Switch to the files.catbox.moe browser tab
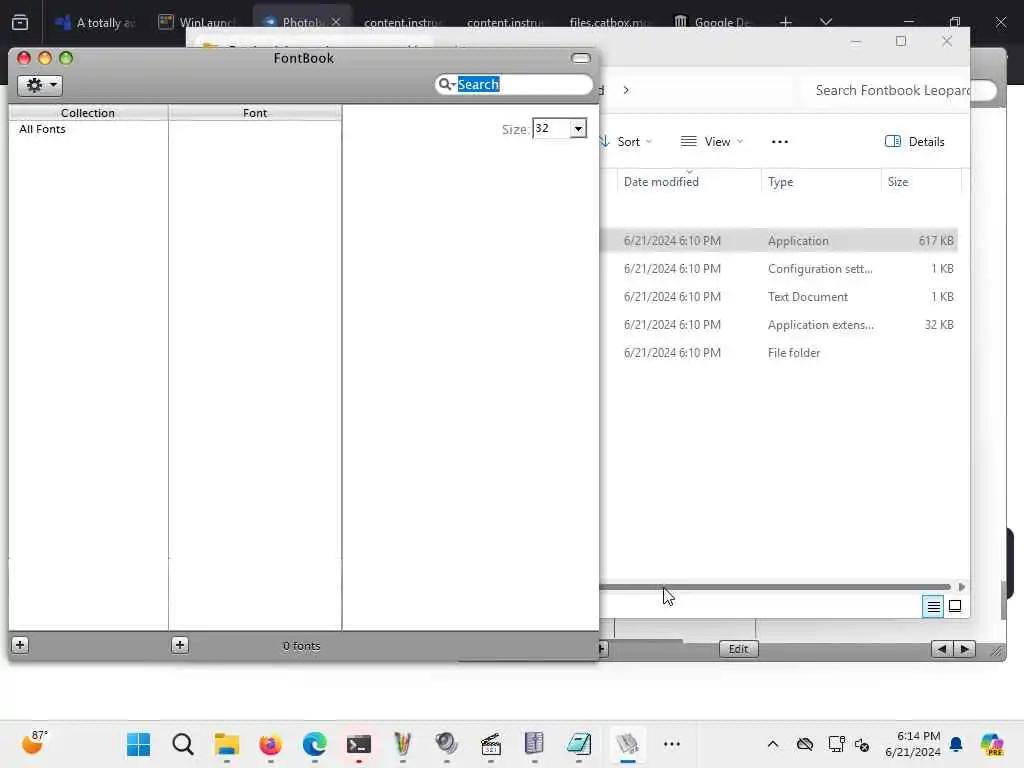This screenshot has height=768, width=1024. click(609, 22)
